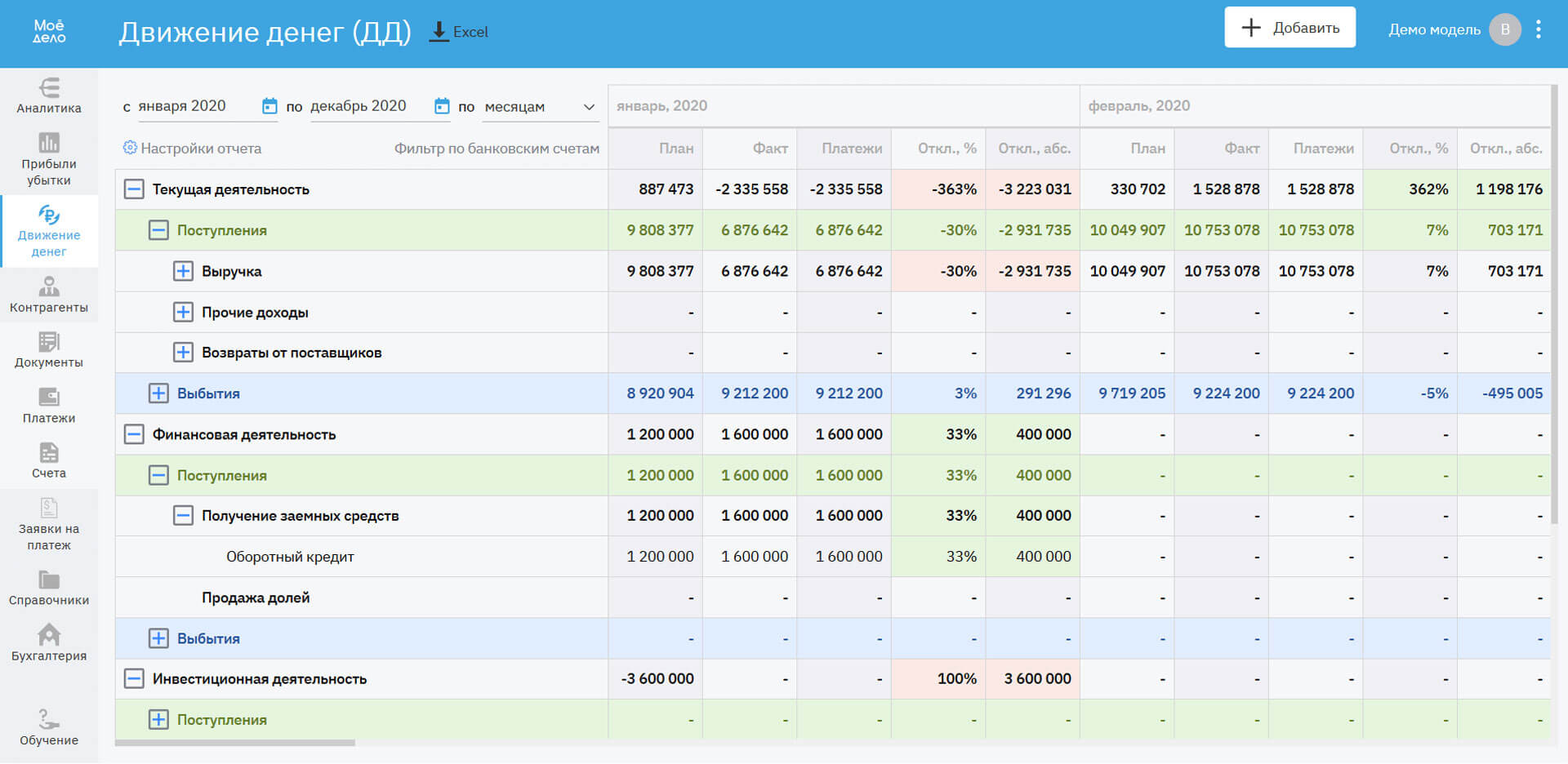
Task: Collapse the Текущая деятельность row
Action: [134, 189]
